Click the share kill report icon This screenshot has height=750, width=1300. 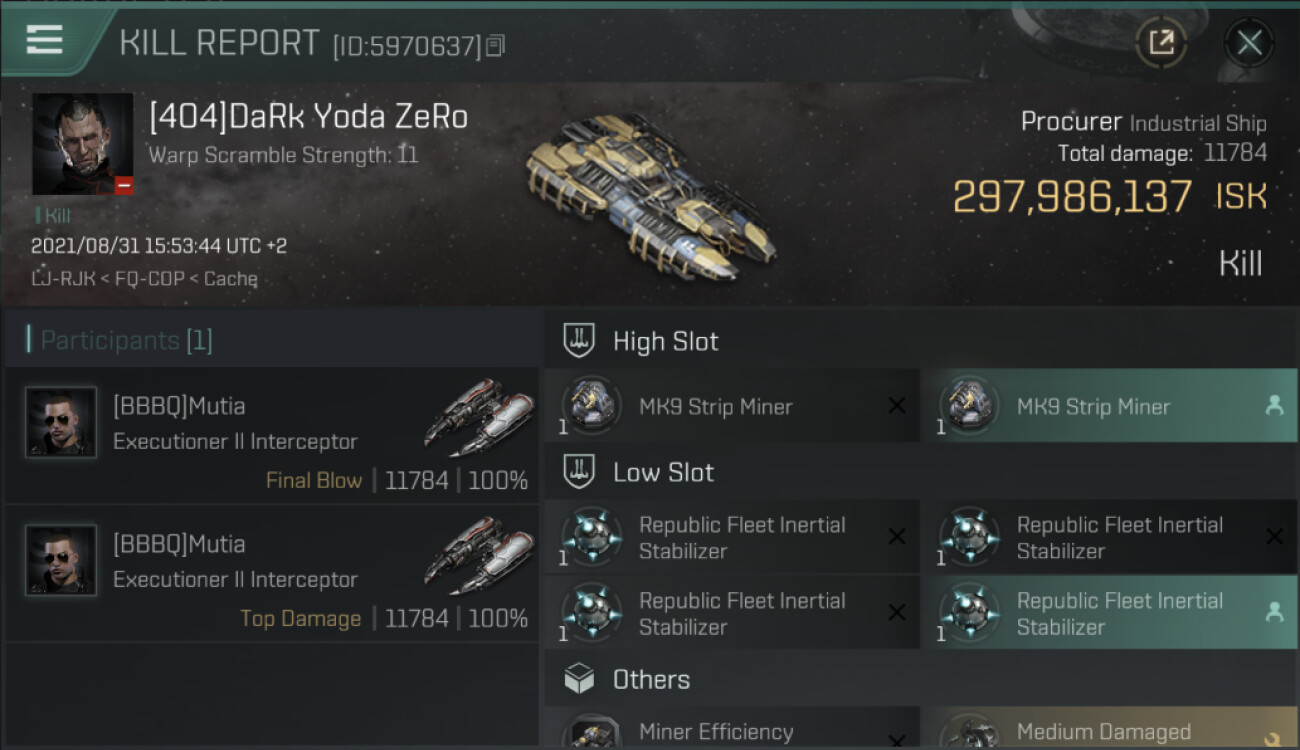tap(1161, 43)
